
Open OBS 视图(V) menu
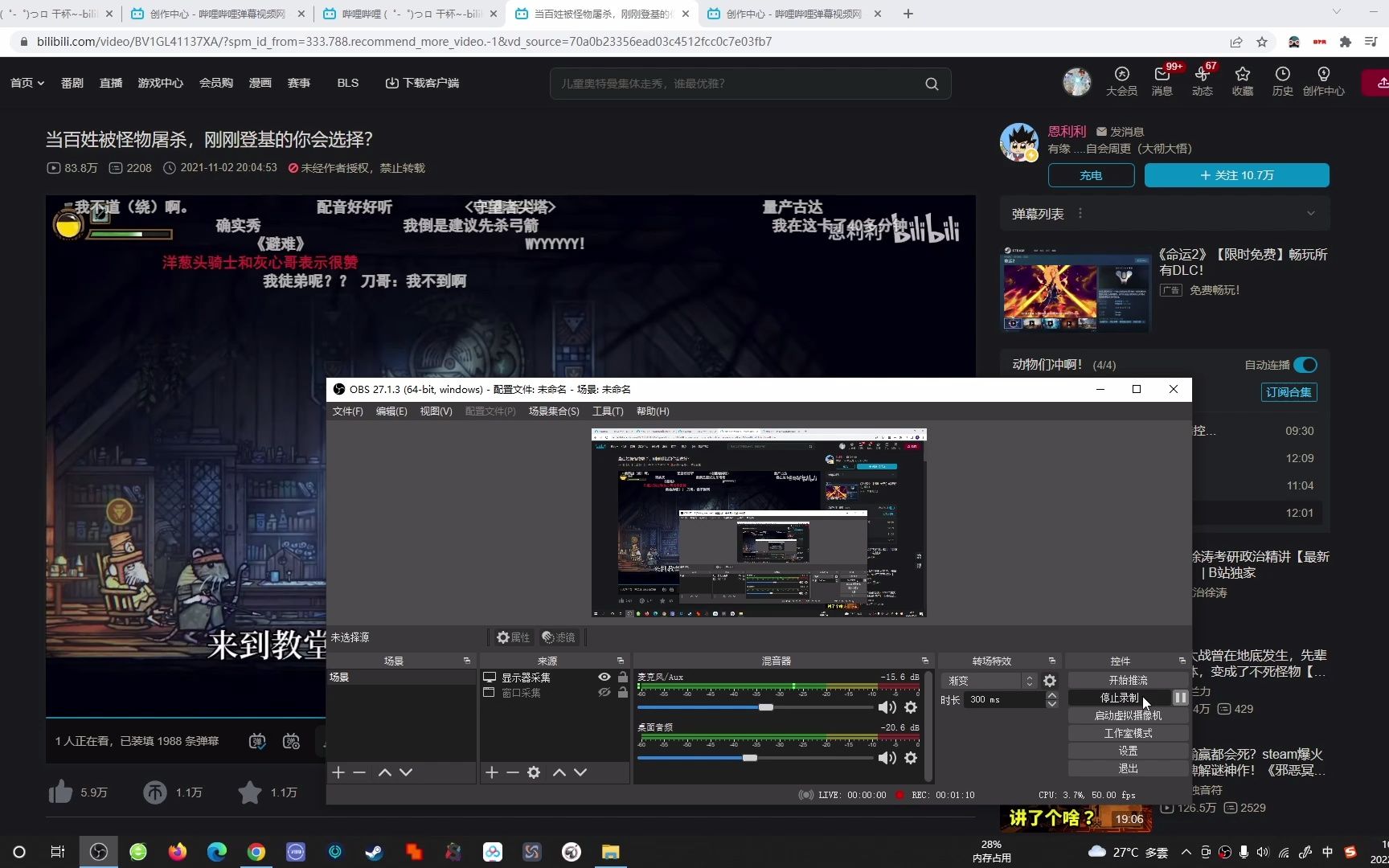[x=436, y=411]
